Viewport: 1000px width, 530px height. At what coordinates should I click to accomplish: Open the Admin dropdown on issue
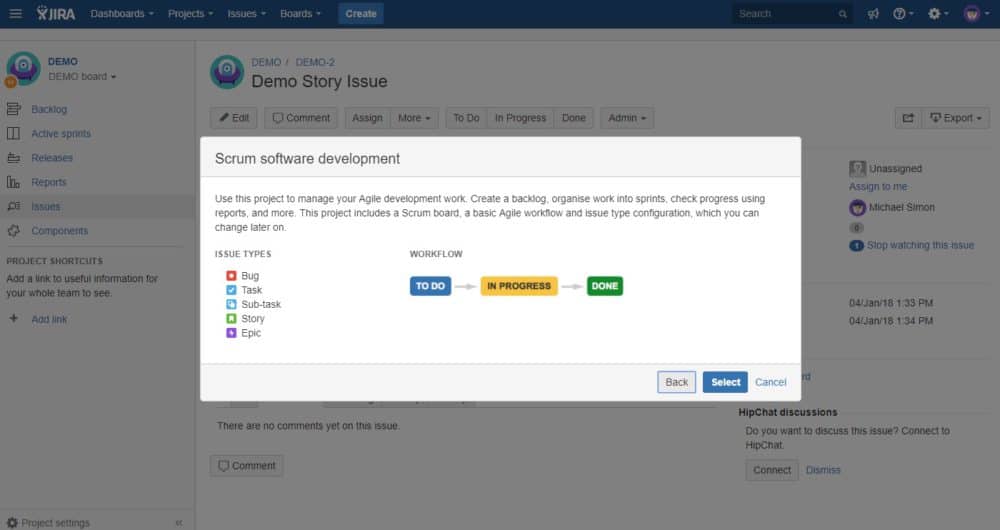point(627,118)
